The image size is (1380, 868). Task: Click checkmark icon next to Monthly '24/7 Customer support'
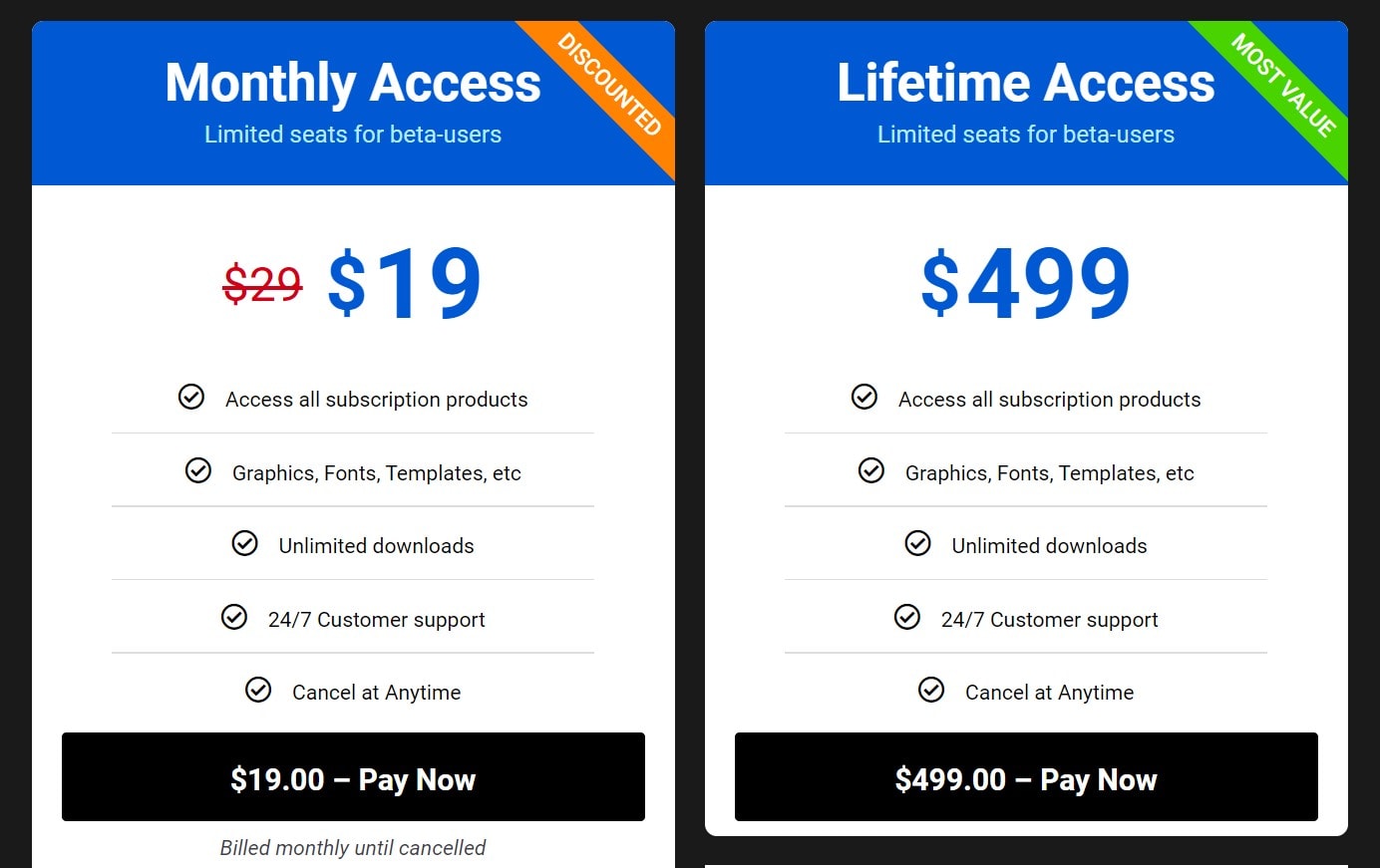pyautogui.click(x=234, y=617)
